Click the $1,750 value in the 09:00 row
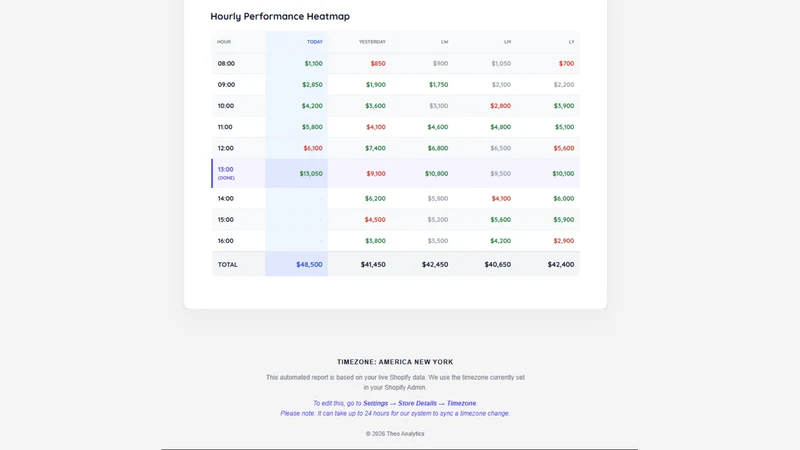800x450 pixels. 438,85
